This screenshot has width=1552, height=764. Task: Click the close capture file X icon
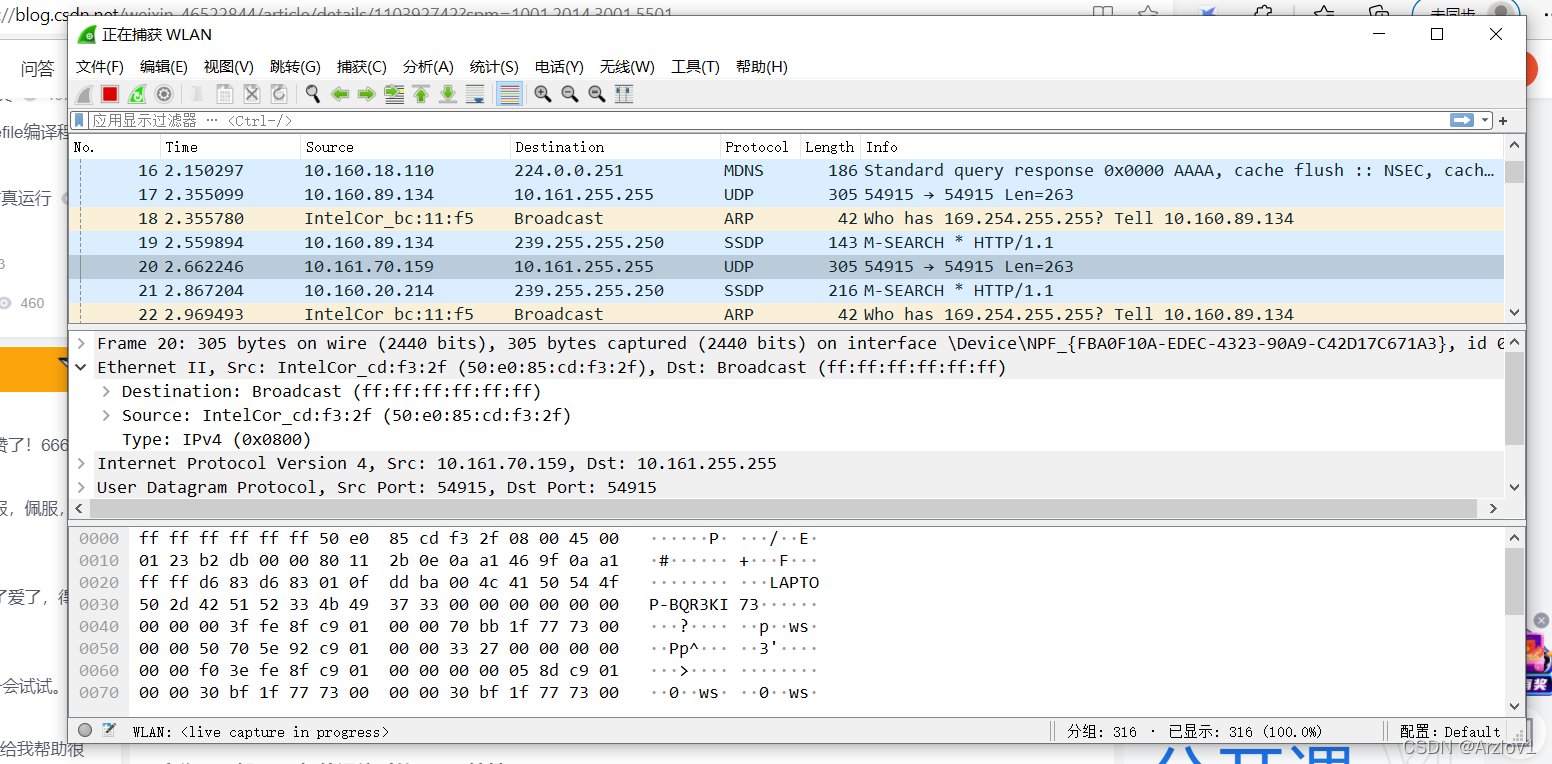coord(252,94)
